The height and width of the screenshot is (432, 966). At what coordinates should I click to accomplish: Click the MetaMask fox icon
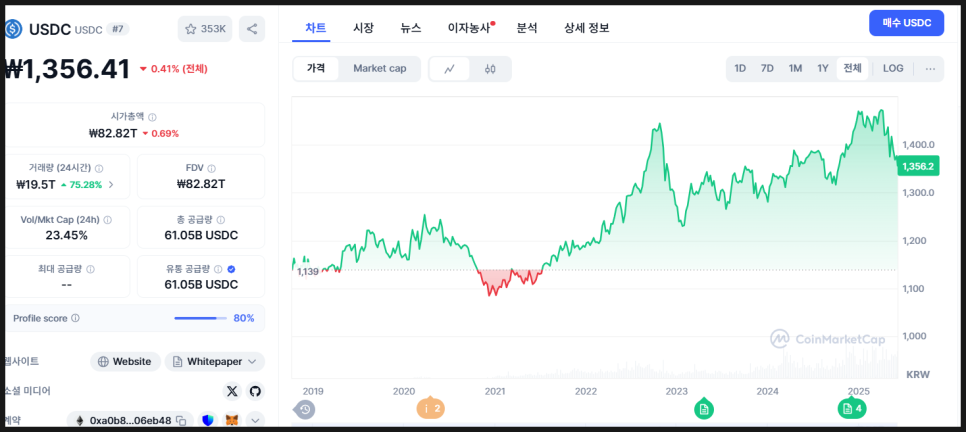(x=232, y=421)
